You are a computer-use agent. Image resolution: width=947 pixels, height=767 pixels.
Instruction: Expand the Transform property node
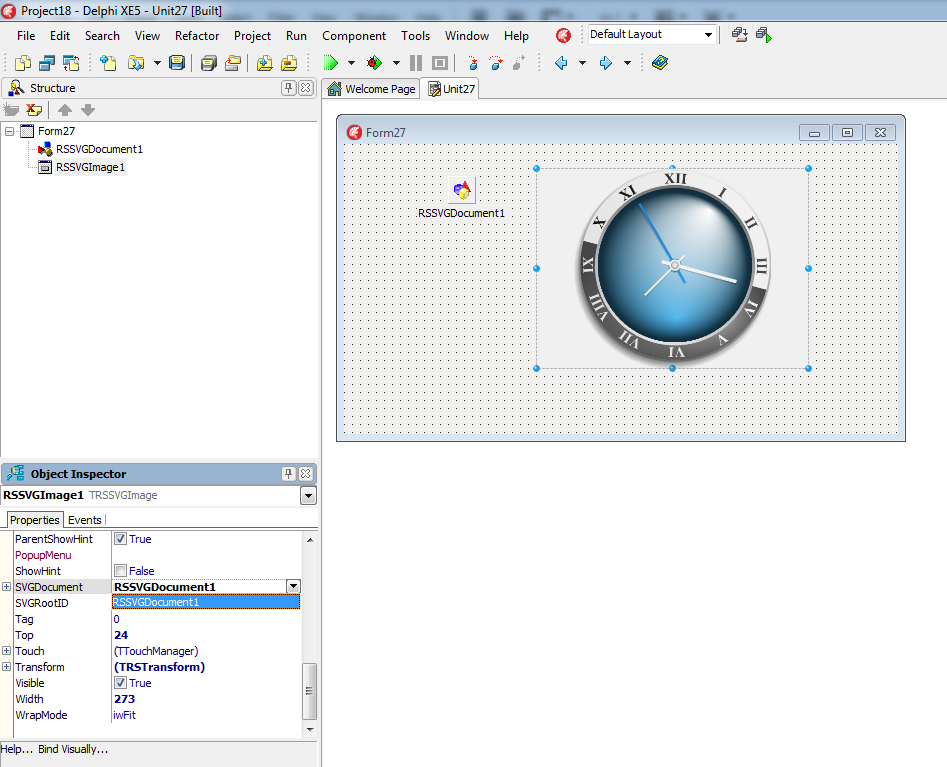click(x=7, y=667)
